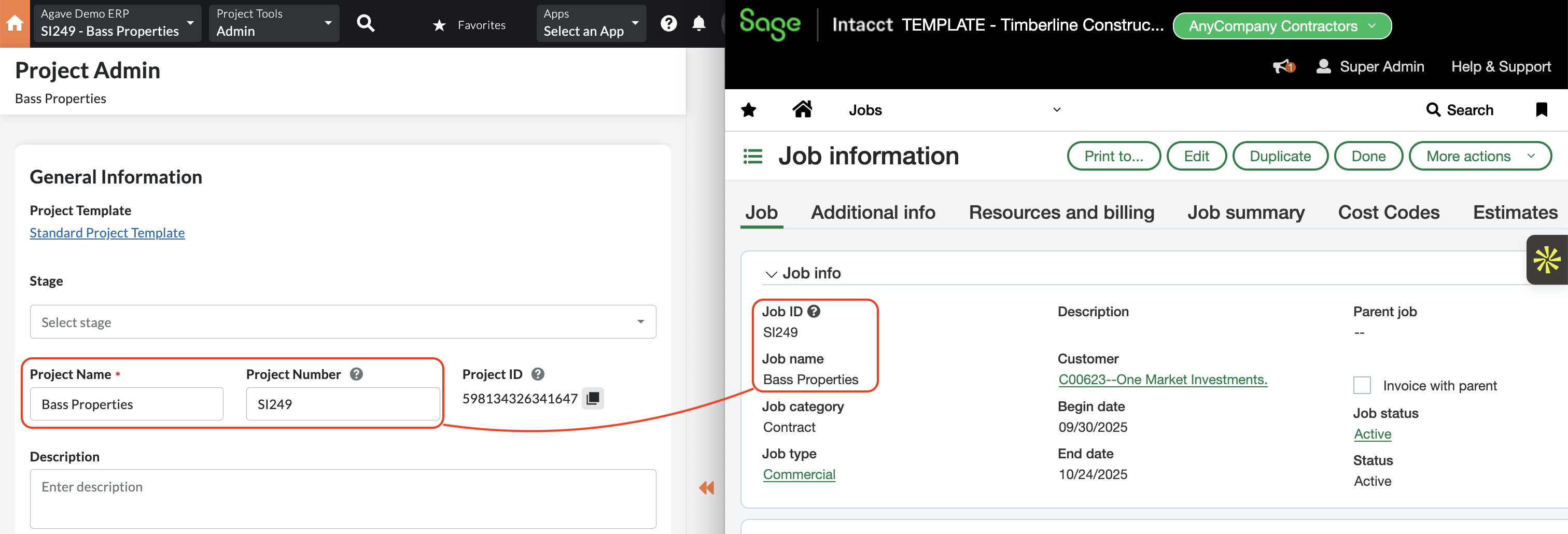The image size is (1568, 534).
Task: Switch to the Cost Codes tab
Action: pyautogui.click(x=1389, y=212)
